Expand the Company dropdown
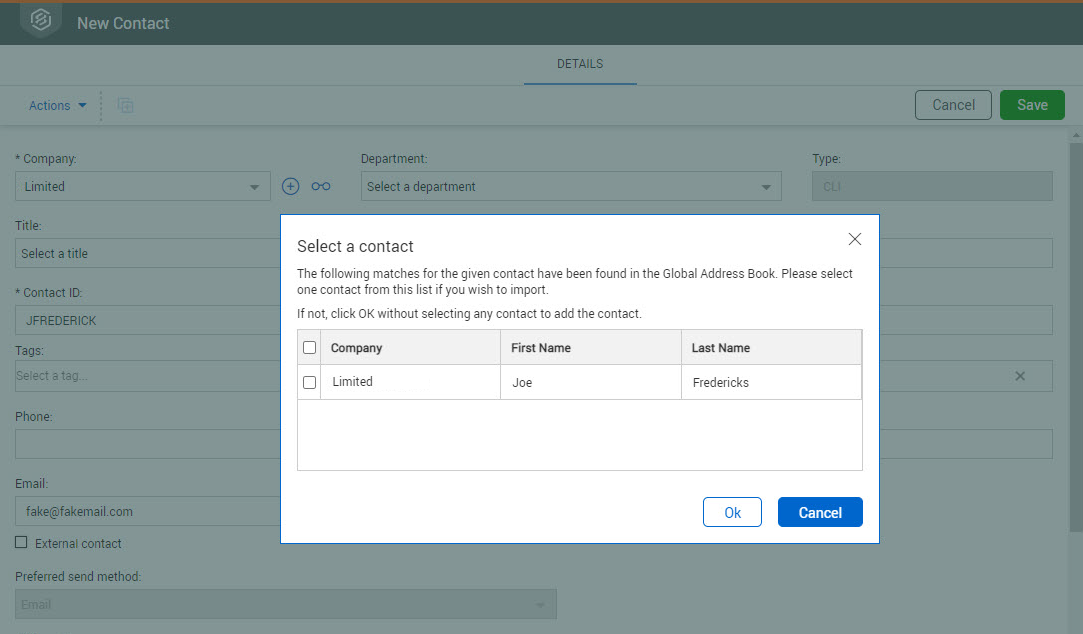This screenshot has height=634, width=1083. [x=254, y=187]
